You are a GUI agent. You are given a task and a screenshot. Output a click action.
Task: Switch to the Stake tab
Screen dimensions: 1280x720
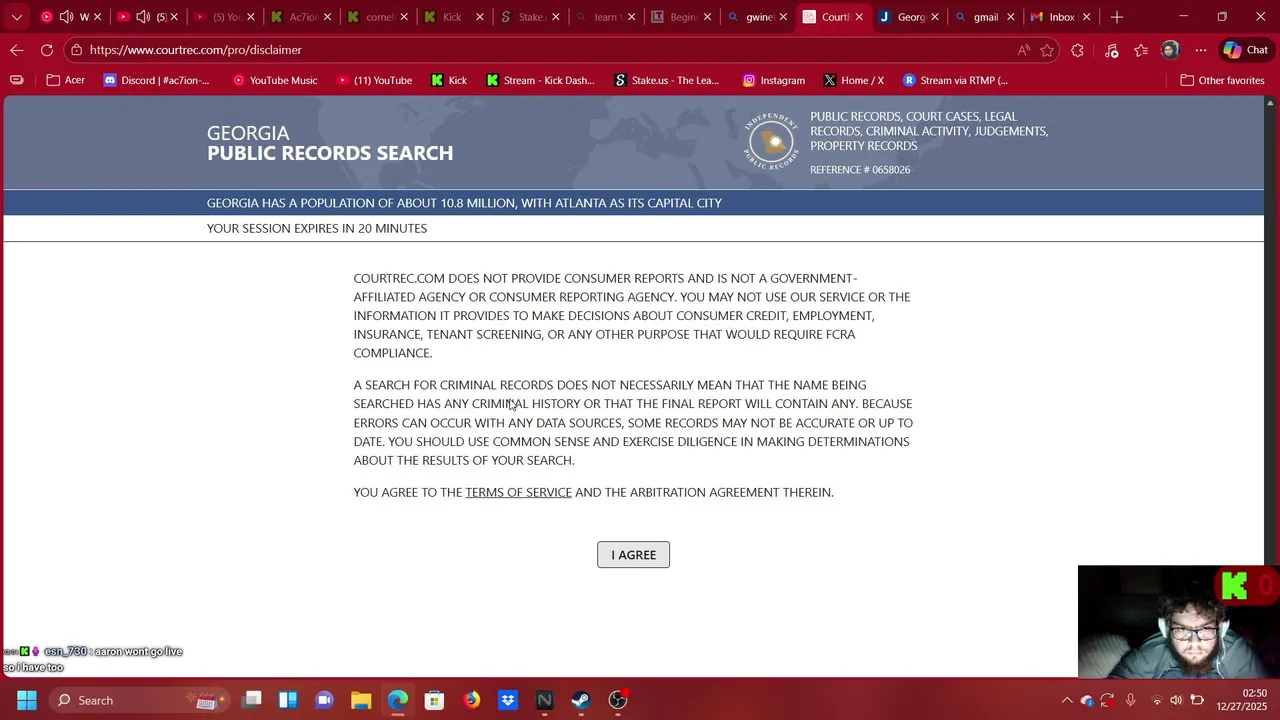pyautogui.click(x=528, y=17)
